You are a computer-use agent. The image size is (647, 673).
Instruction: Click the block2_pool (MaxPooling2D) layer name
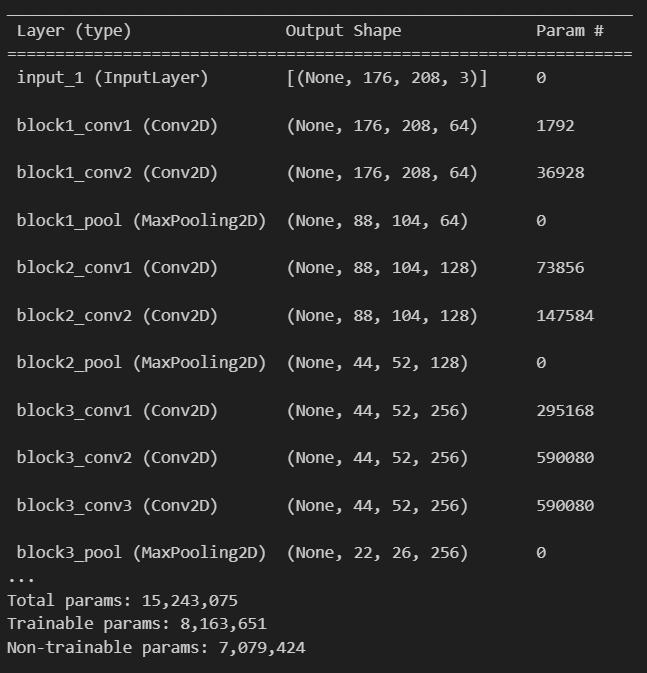coord(141,363)
